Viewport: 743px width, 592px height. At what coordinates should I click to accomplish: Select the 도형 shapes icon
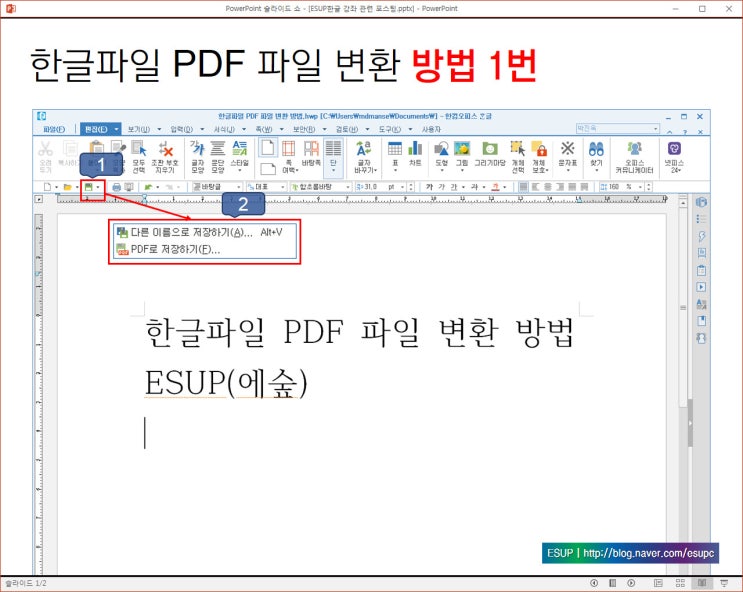point(441,154)
